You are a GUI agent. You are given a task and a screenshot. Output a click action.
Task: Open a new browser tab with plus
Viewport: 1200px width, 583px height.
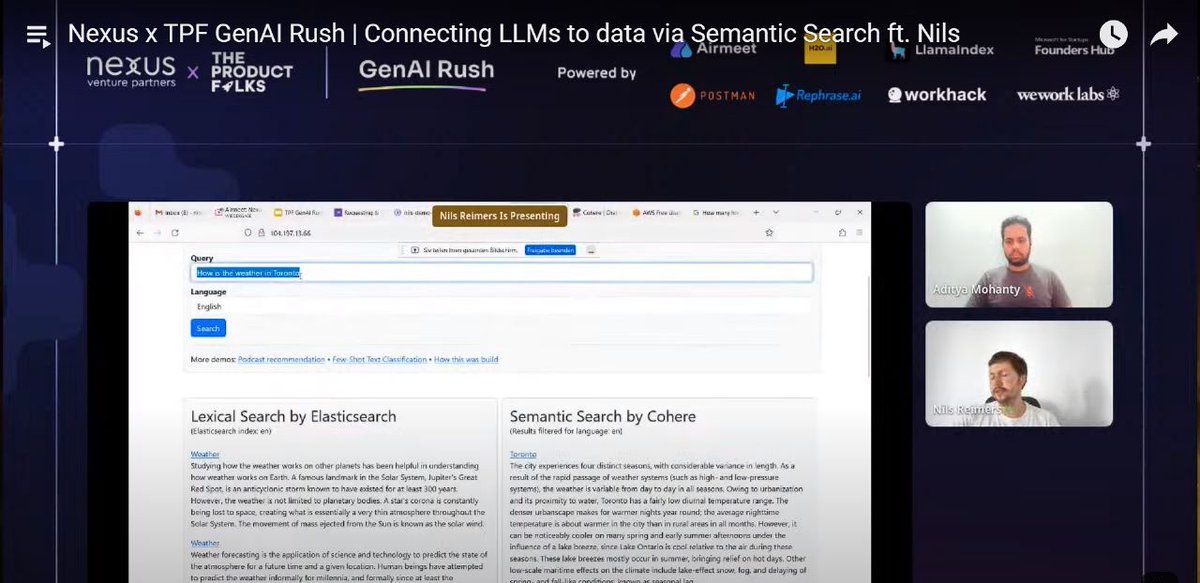(x=757, y=213)
